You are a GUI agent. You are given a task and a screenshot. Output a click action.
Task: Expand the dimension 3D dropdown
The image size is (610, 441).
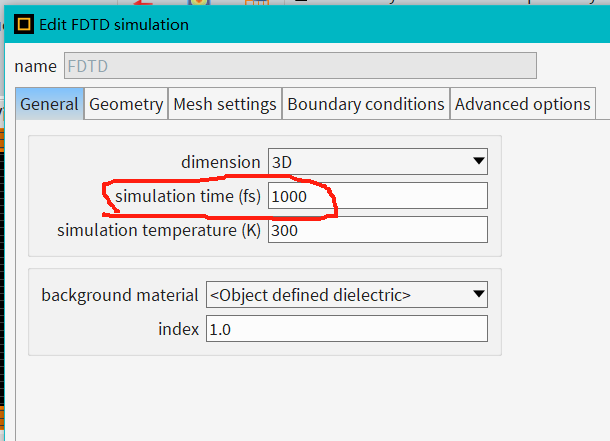coord(377,161)
